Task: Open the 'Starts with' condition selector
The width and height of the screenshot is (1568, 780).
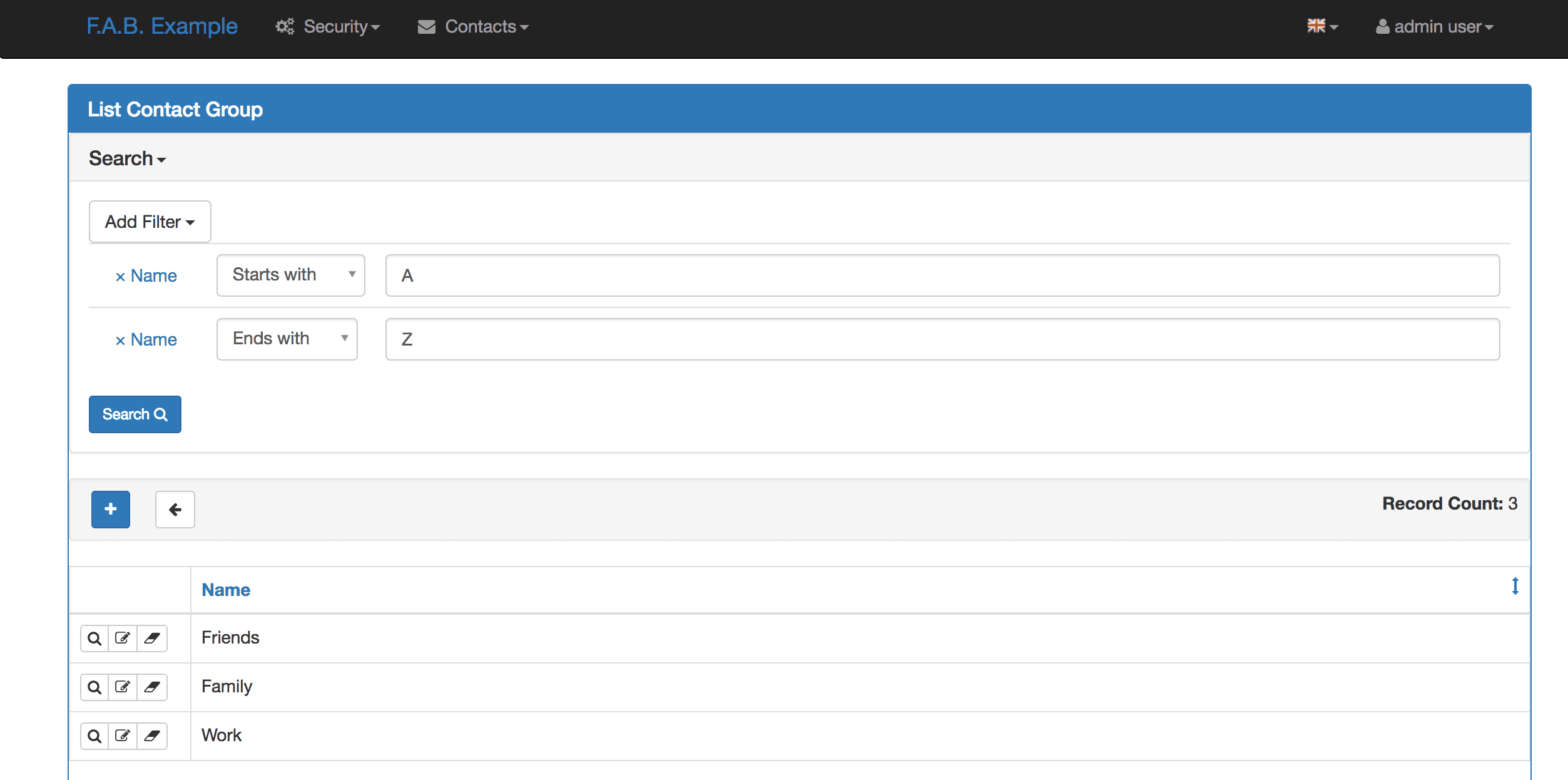Action: (x=290, y=275)
